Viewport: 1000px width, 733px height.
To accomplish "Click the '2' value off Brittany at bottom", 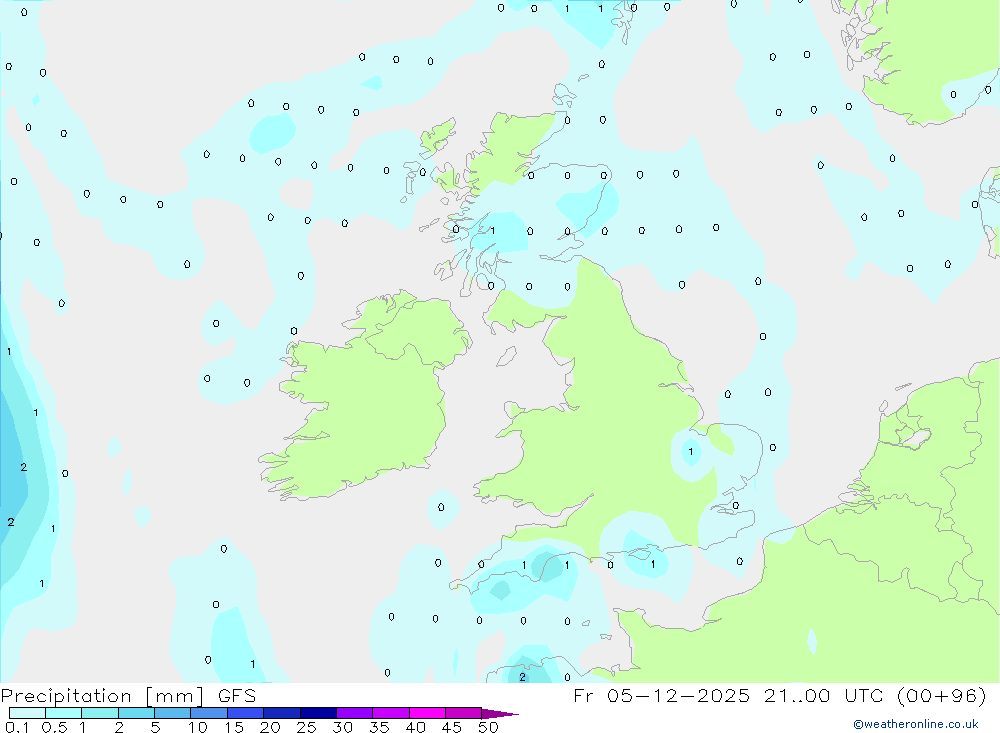I will point(522,677).
